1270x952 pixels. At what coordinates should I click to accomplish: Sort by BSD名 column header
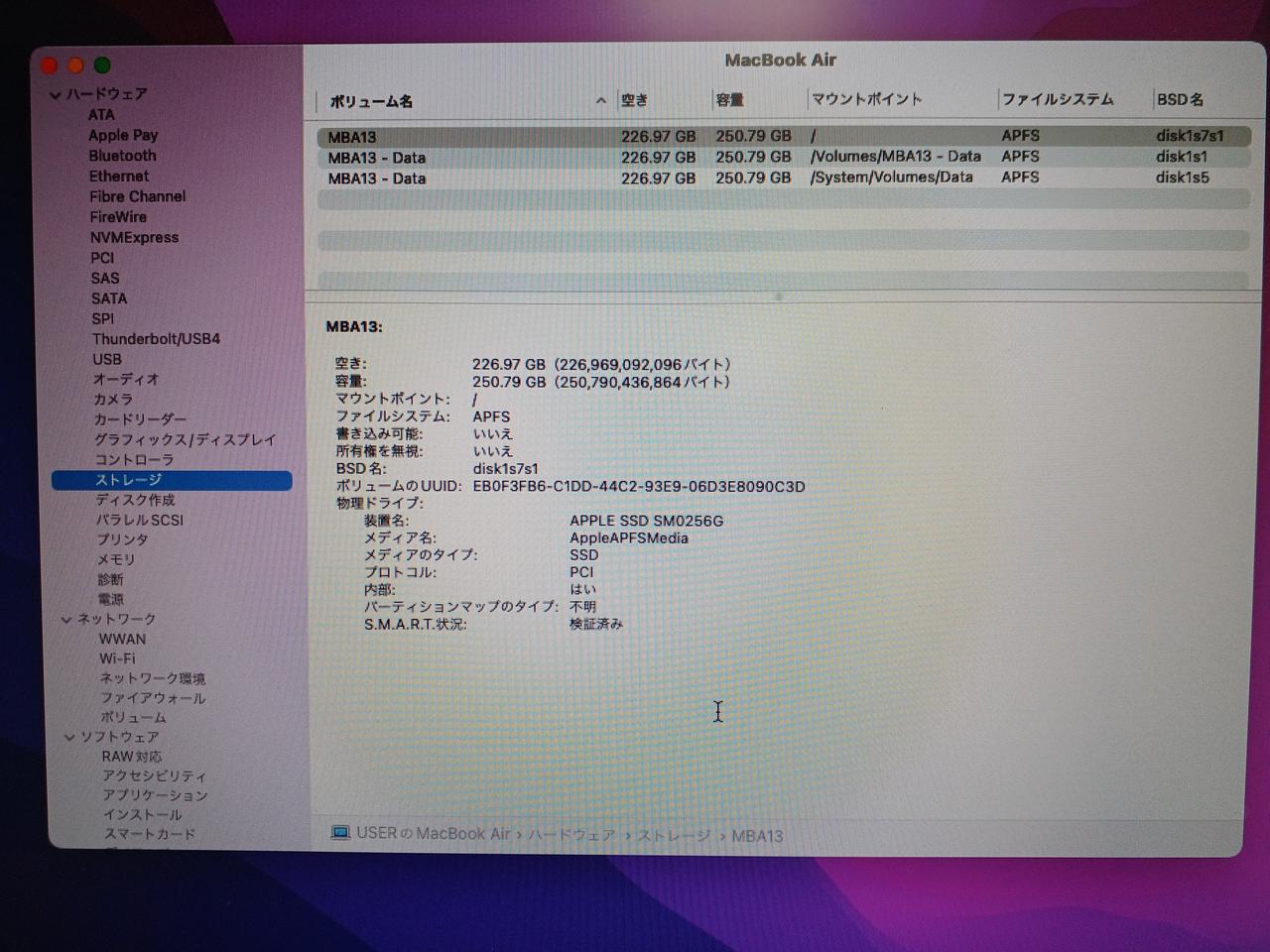[1181, 99]
